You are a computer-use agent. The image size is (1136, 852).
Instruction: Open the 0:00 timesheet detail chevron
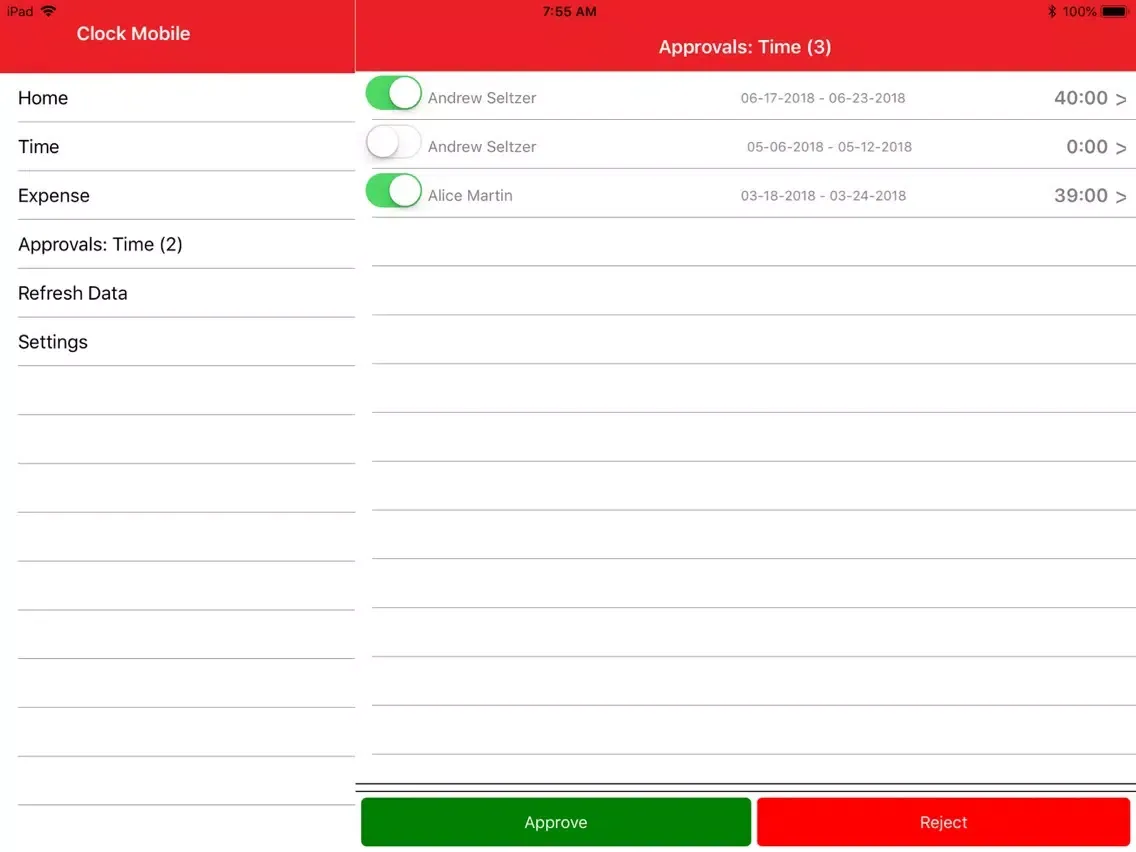pos(1121,147)
